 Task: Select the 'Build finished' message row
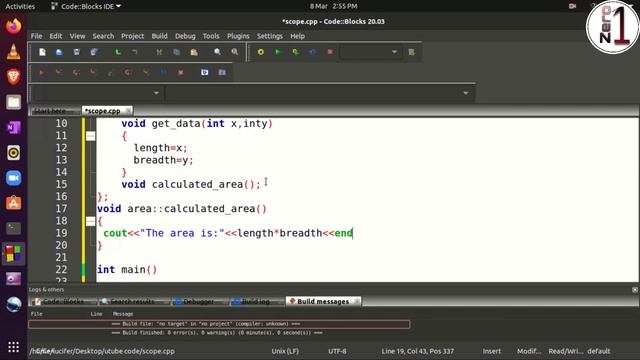click(219, 333)
